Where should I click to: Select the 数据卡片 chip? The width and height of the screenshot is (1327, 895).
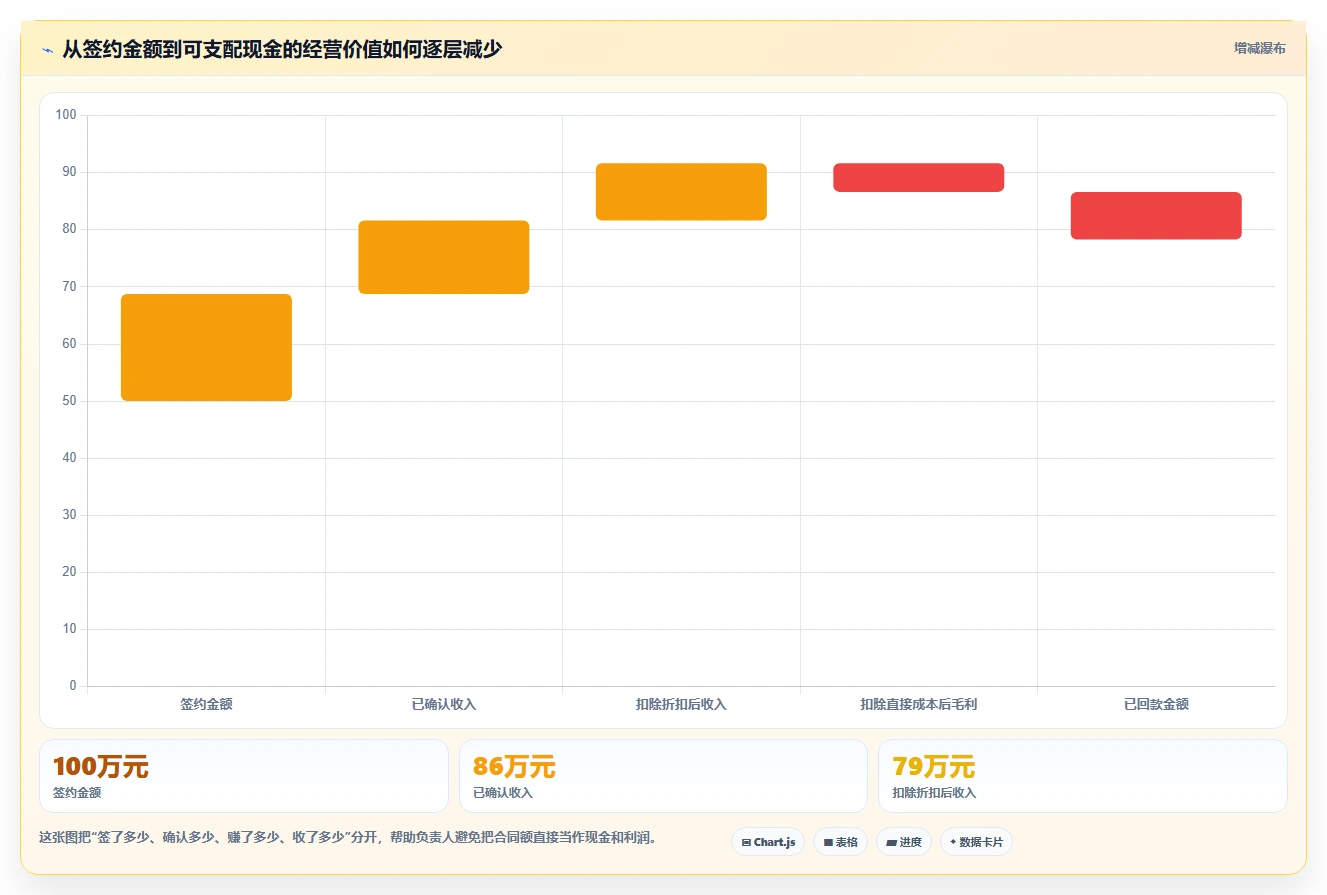point(976,842)
